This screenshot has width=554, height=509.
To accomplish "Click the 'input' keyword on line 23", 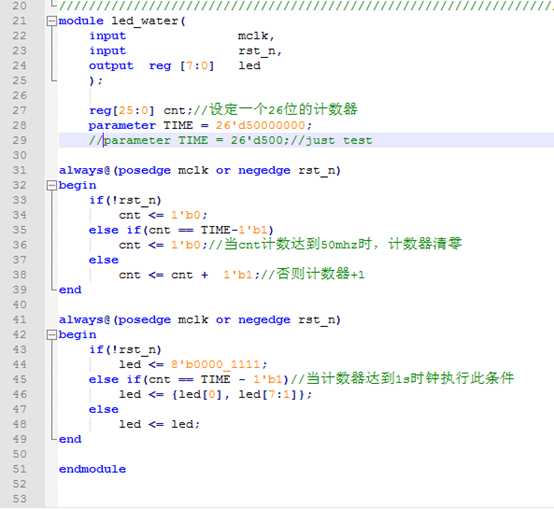I will (107, 51).
